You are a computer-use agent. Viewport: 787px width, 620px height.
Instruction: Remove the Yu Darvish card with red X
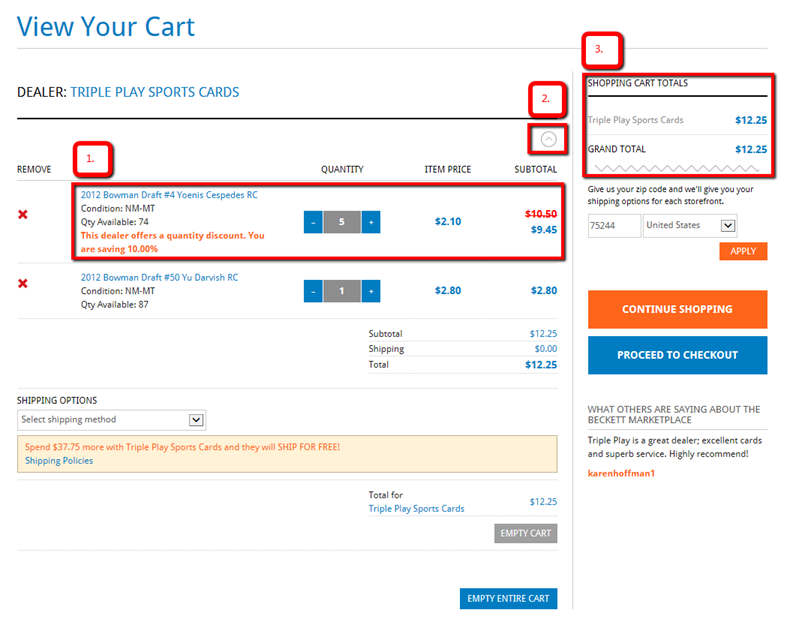point(23,284)
